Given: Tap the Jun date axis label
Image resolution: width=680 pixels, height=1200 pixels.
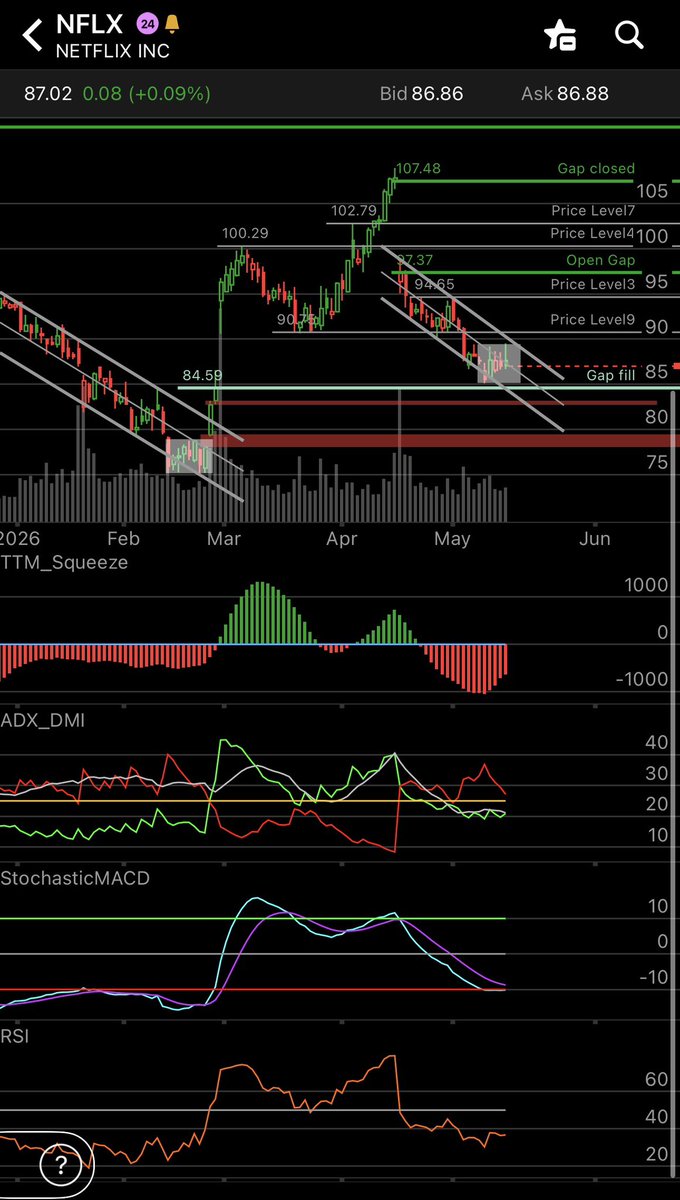Looking at the screenshot, I should [x=595, y=538].
